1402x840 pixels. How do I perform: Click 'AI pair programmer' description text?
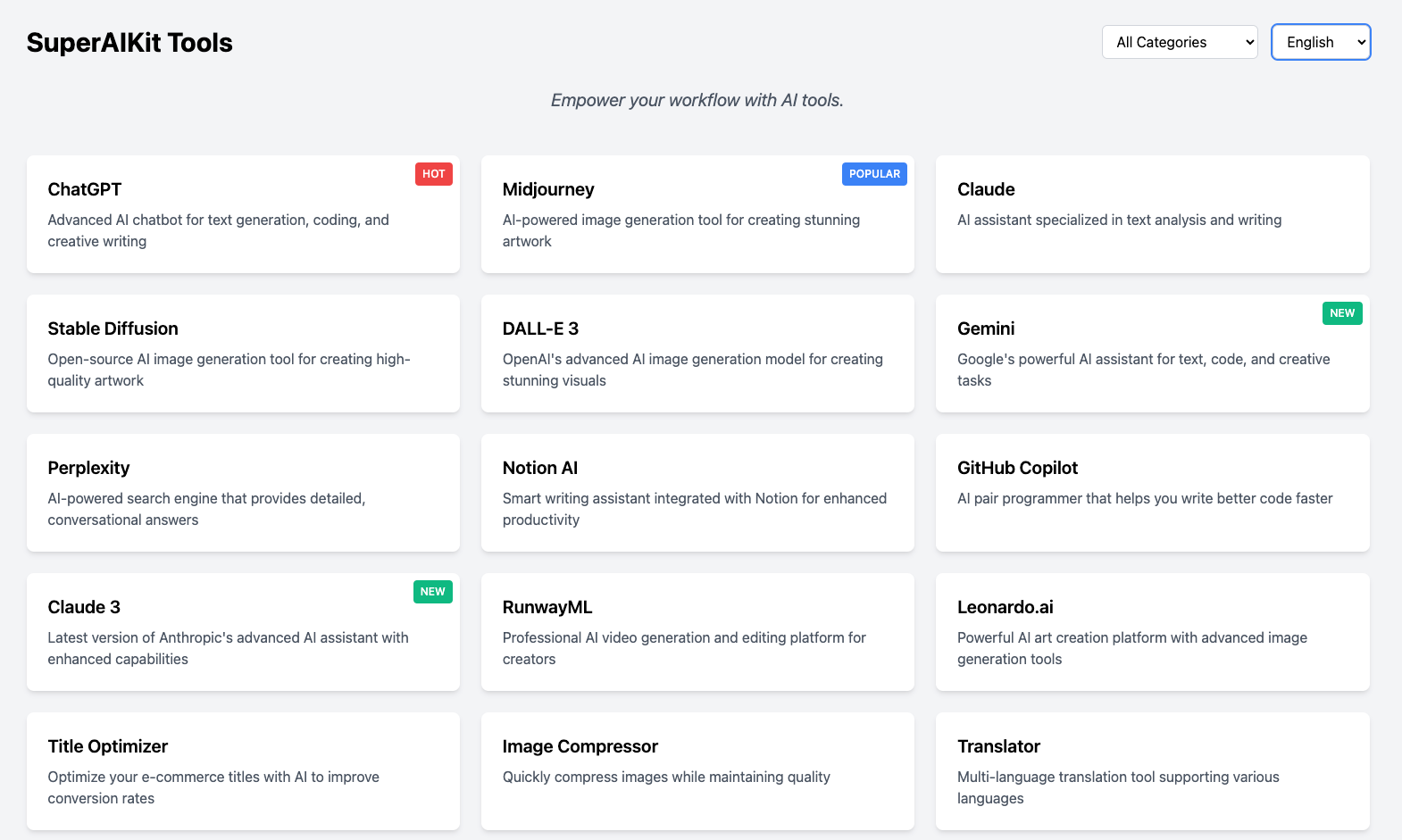click(x=1145, y=498)
